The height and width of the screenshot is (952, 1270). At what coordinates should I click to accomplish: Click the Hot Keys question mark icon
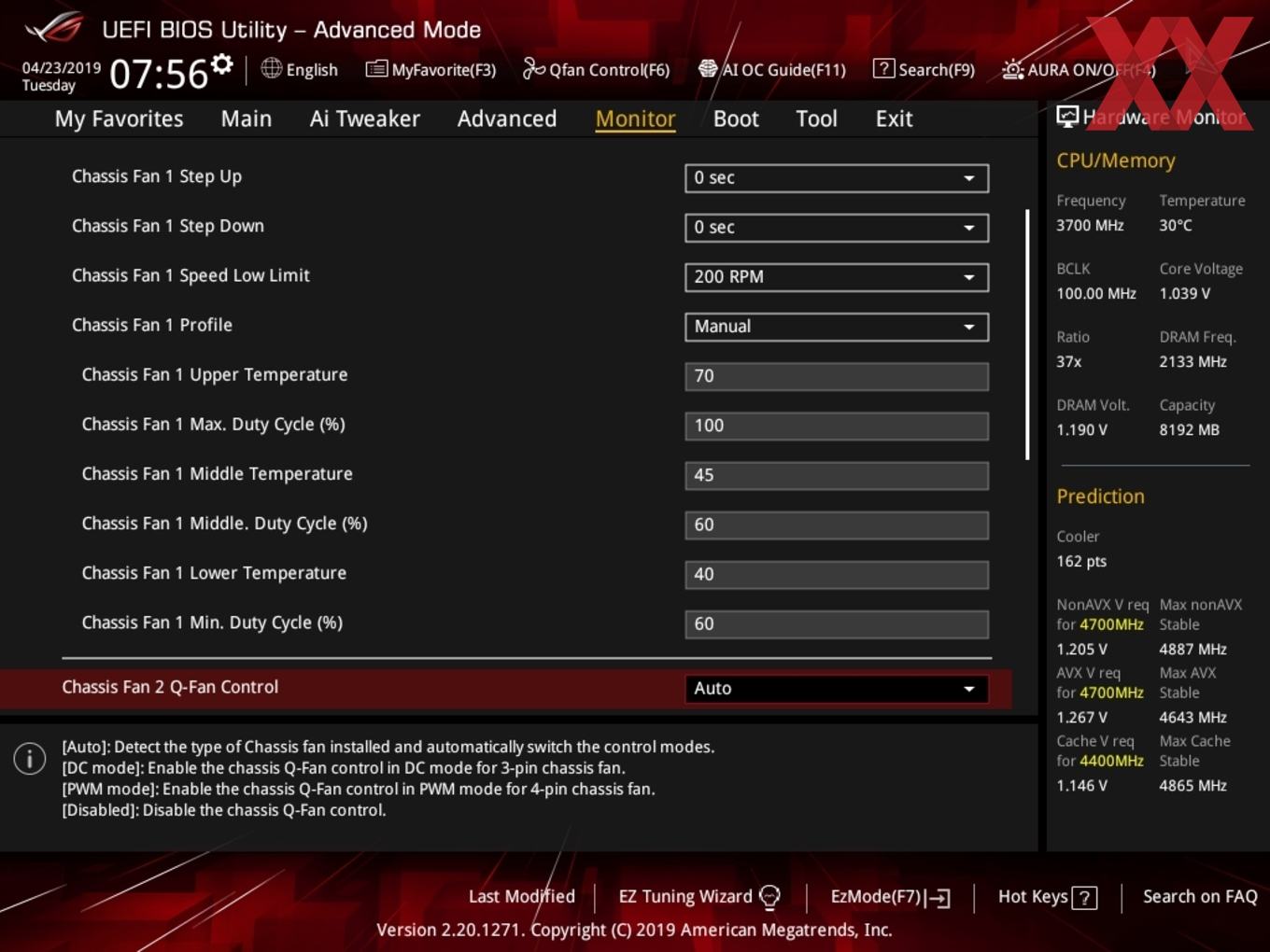pyautogui.click(x=1084, y=898)
